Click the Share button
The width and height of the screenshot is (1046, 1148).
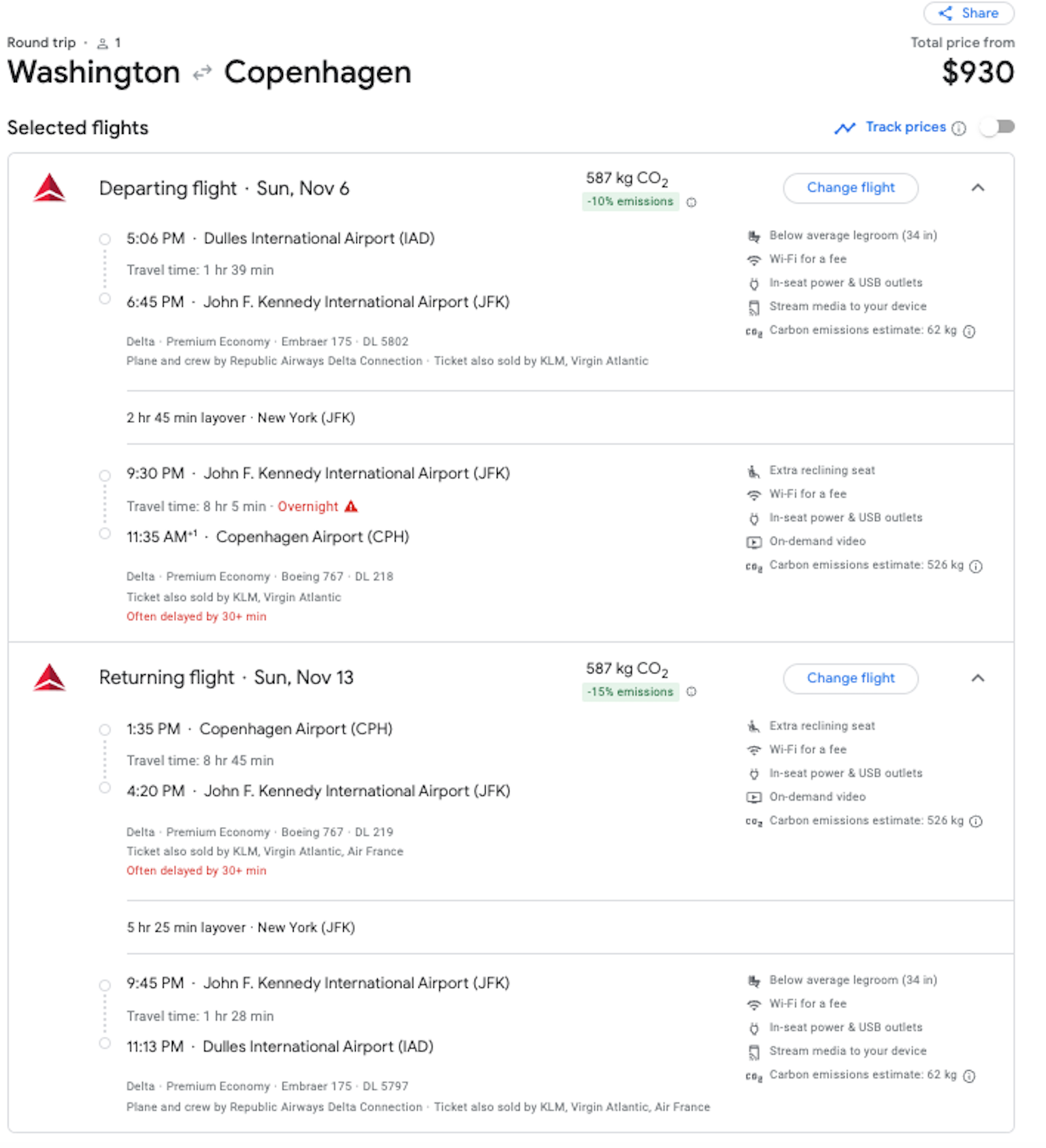(969, 13)
